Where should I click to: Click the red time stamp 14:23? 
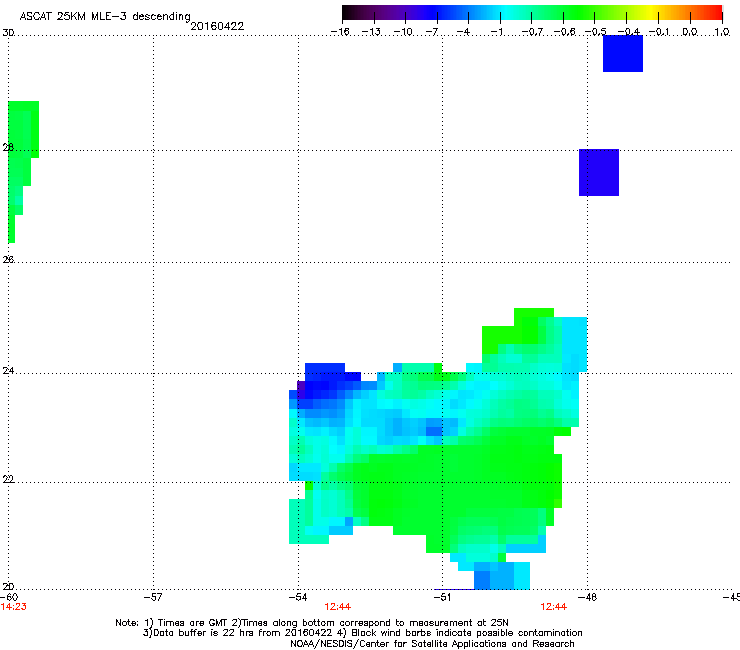(x=13, y=607)
